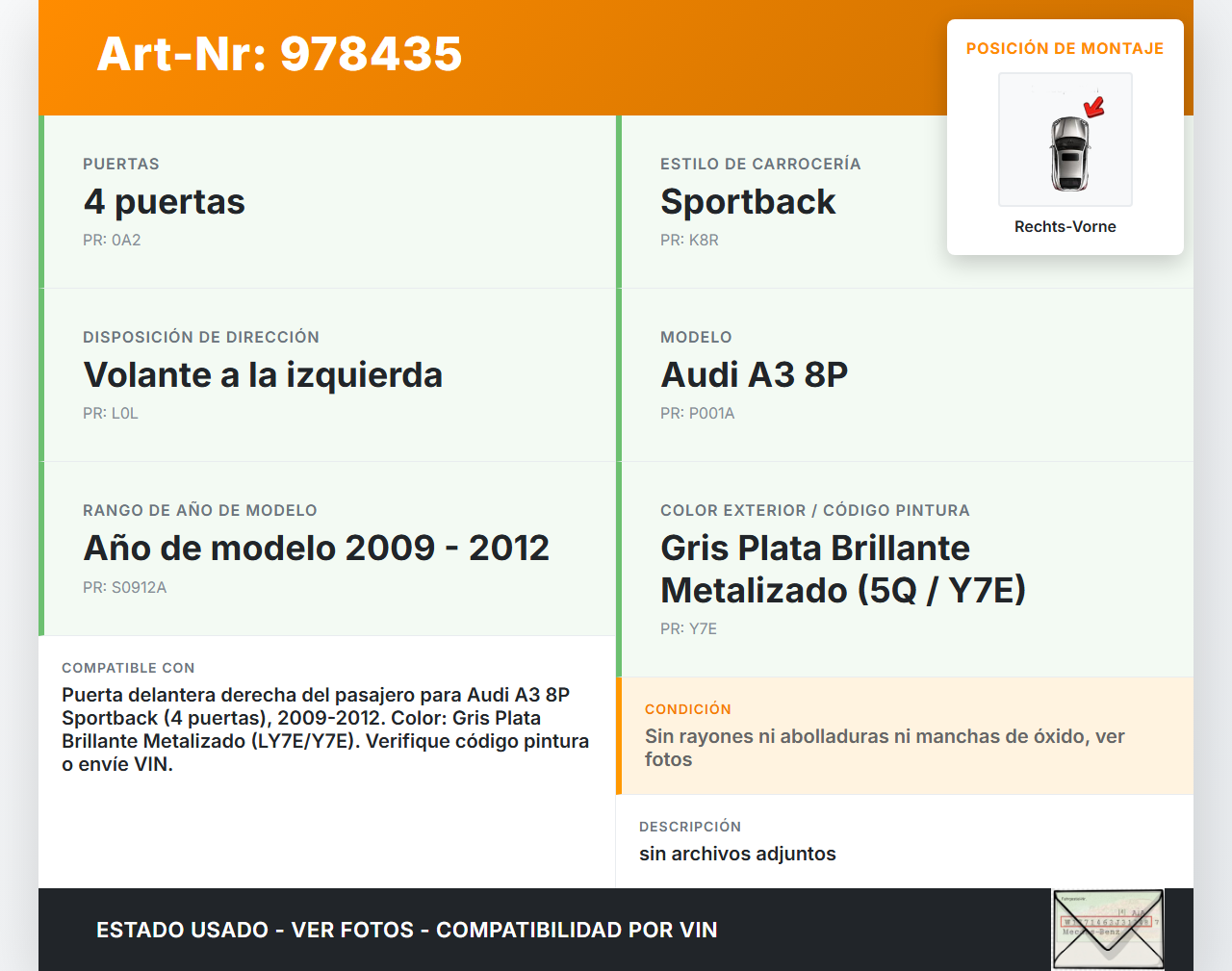The width and height of the screenshot is (1232, 971).
Task: Click the "CONDICIÓN" label
Action: [x=688, y=709]
